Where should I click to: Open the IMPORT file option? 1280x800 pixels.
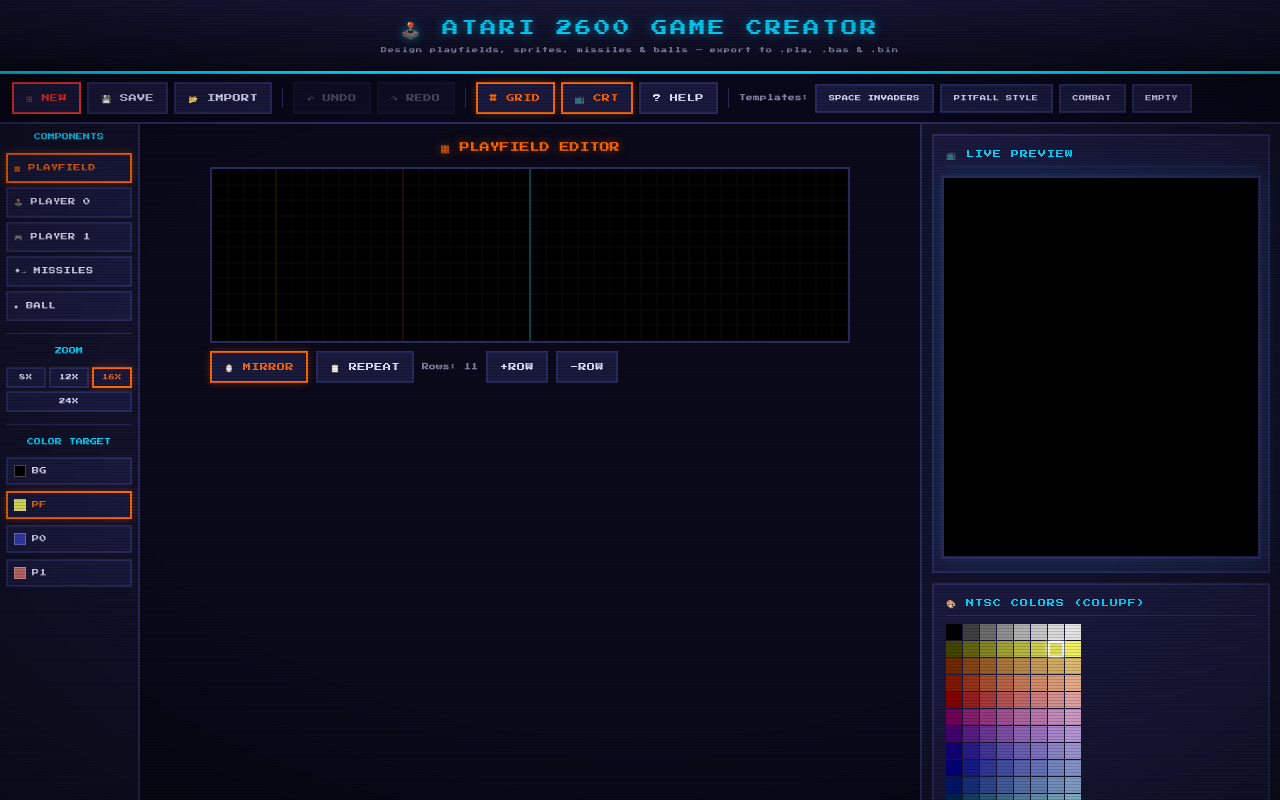click(x=223, y=98)
